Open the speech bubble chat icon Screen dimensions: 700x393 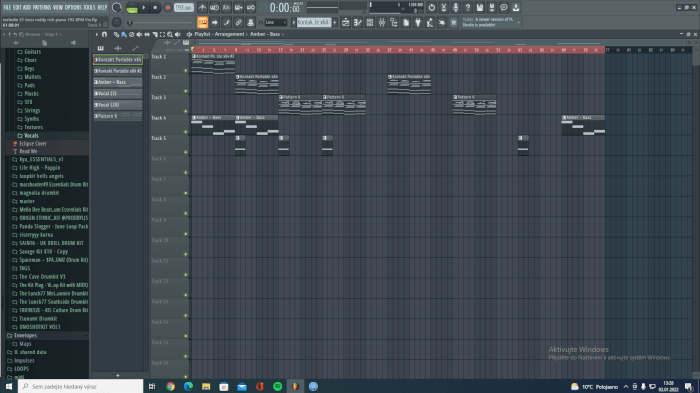504,8
